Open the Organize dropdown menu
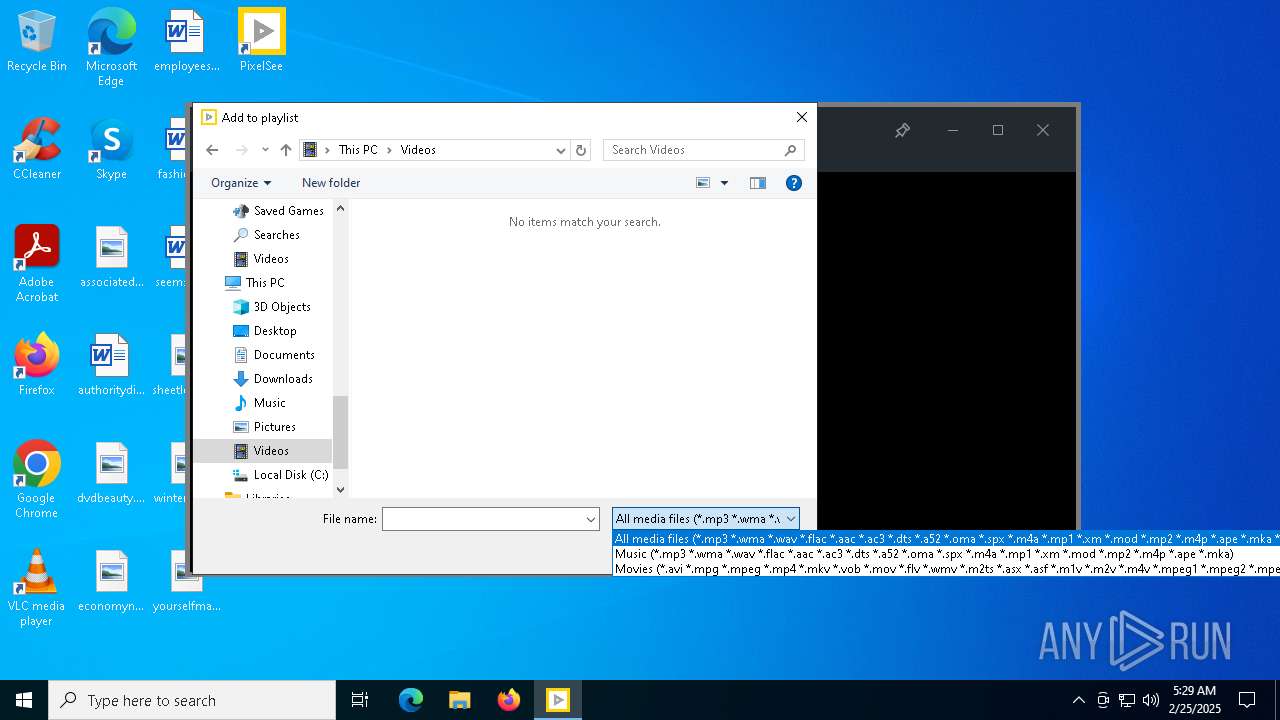1280x720 pixels. 241,183
